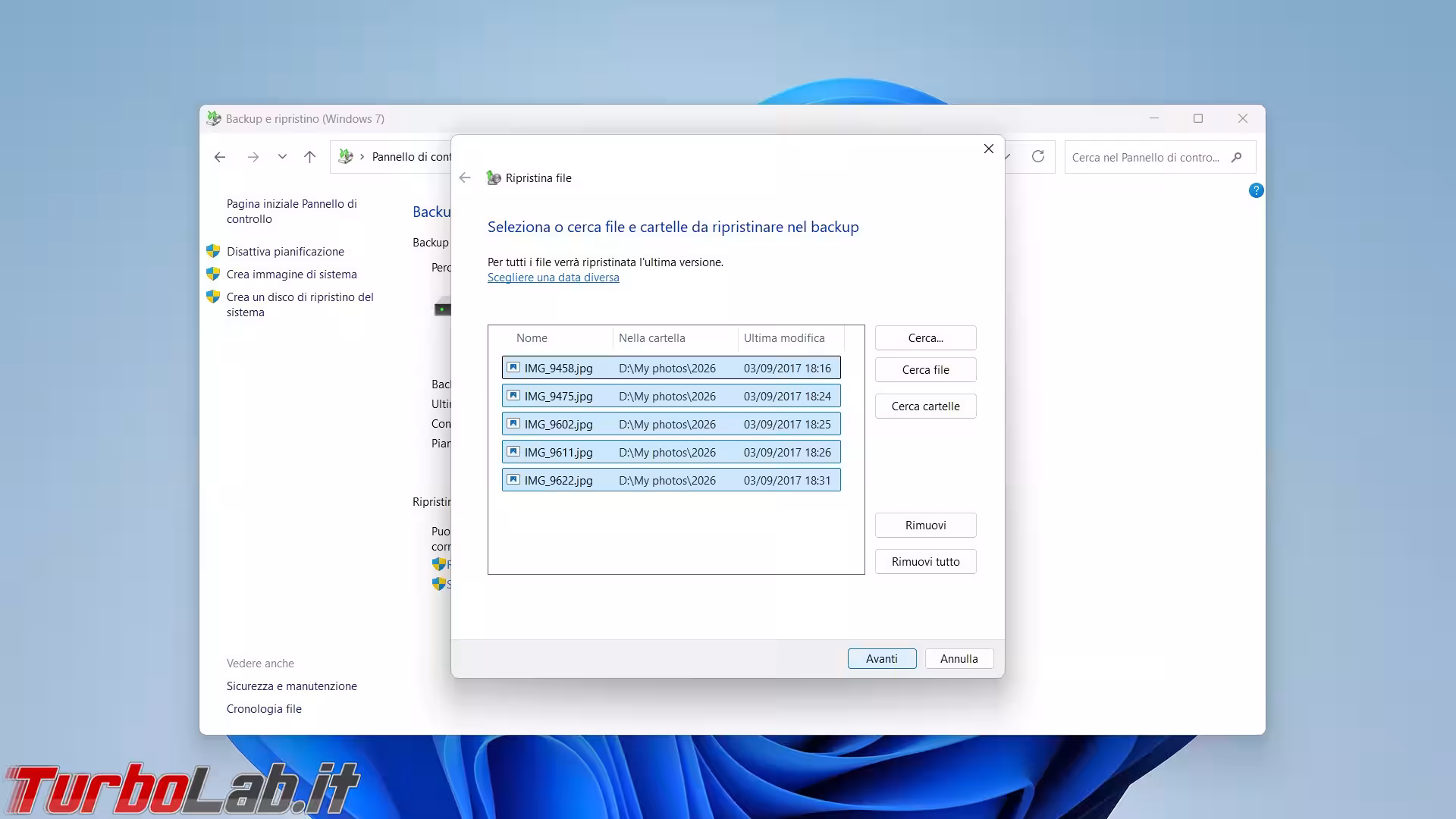Go up one level with the up arrow
This screenshot has width=1456, height=819.
coord(309,157)
